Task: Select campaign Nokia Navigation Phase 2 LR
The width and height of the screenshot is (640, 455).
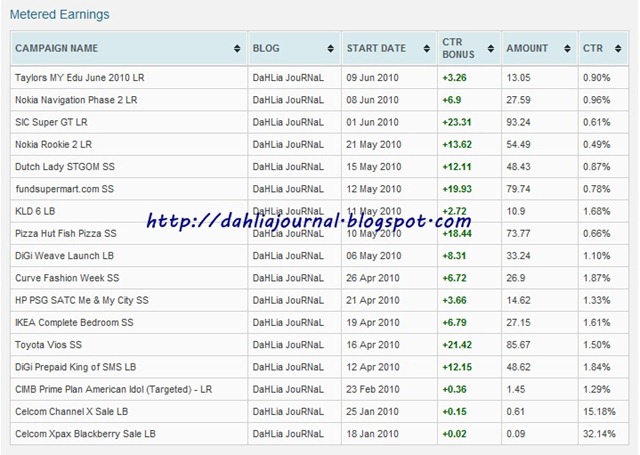Action: pos(76,100)
